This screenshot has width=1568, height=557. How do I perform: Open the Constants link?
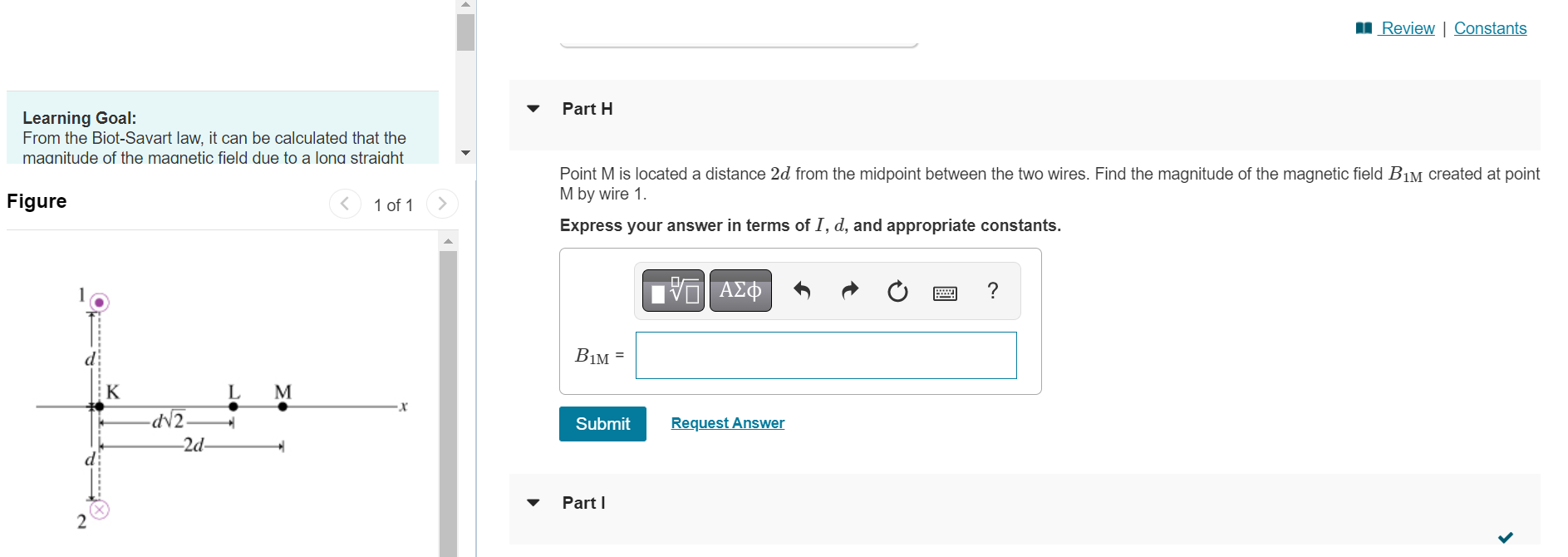point(1490,28)
